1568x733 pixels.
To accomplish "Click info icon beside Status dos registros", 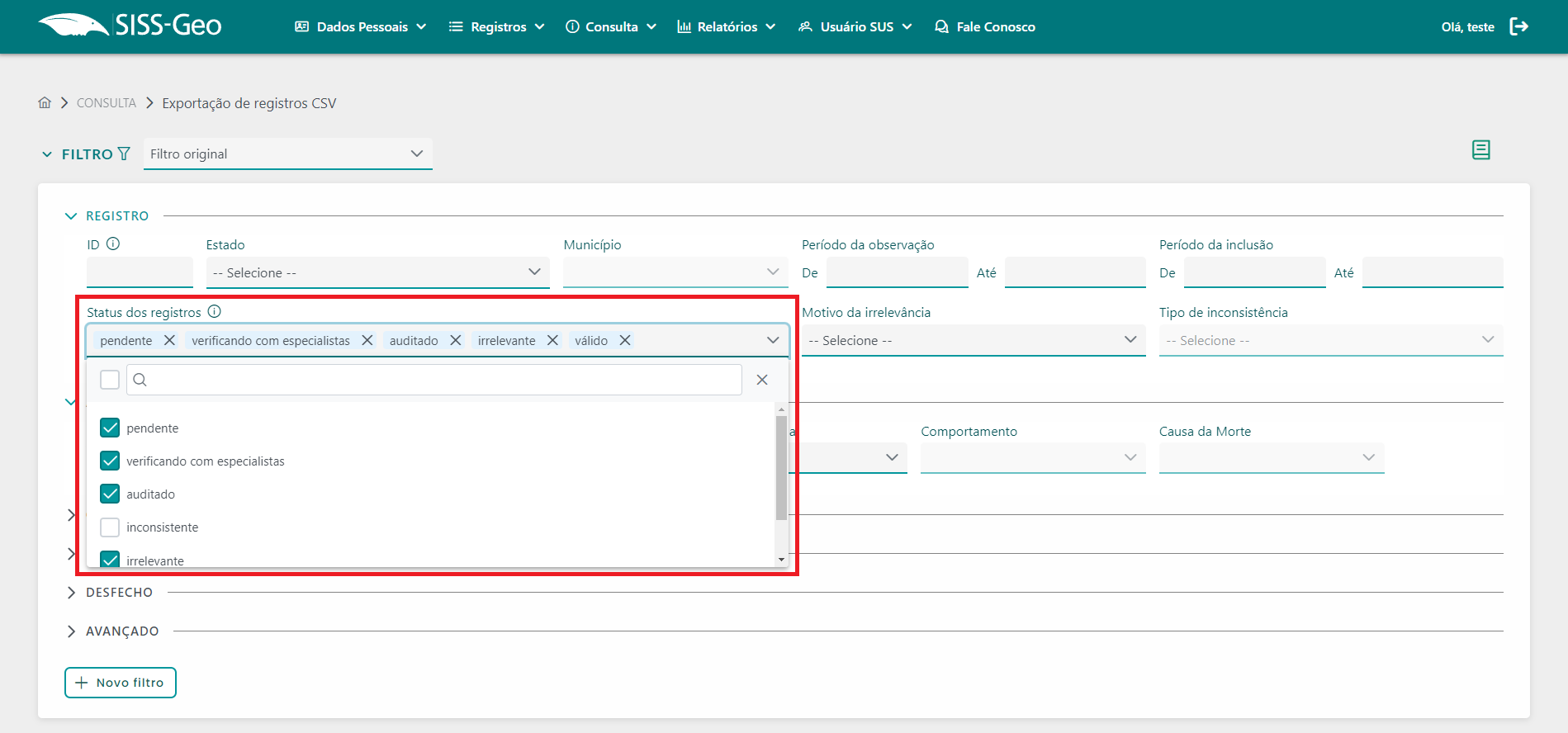I will (215, 312).
